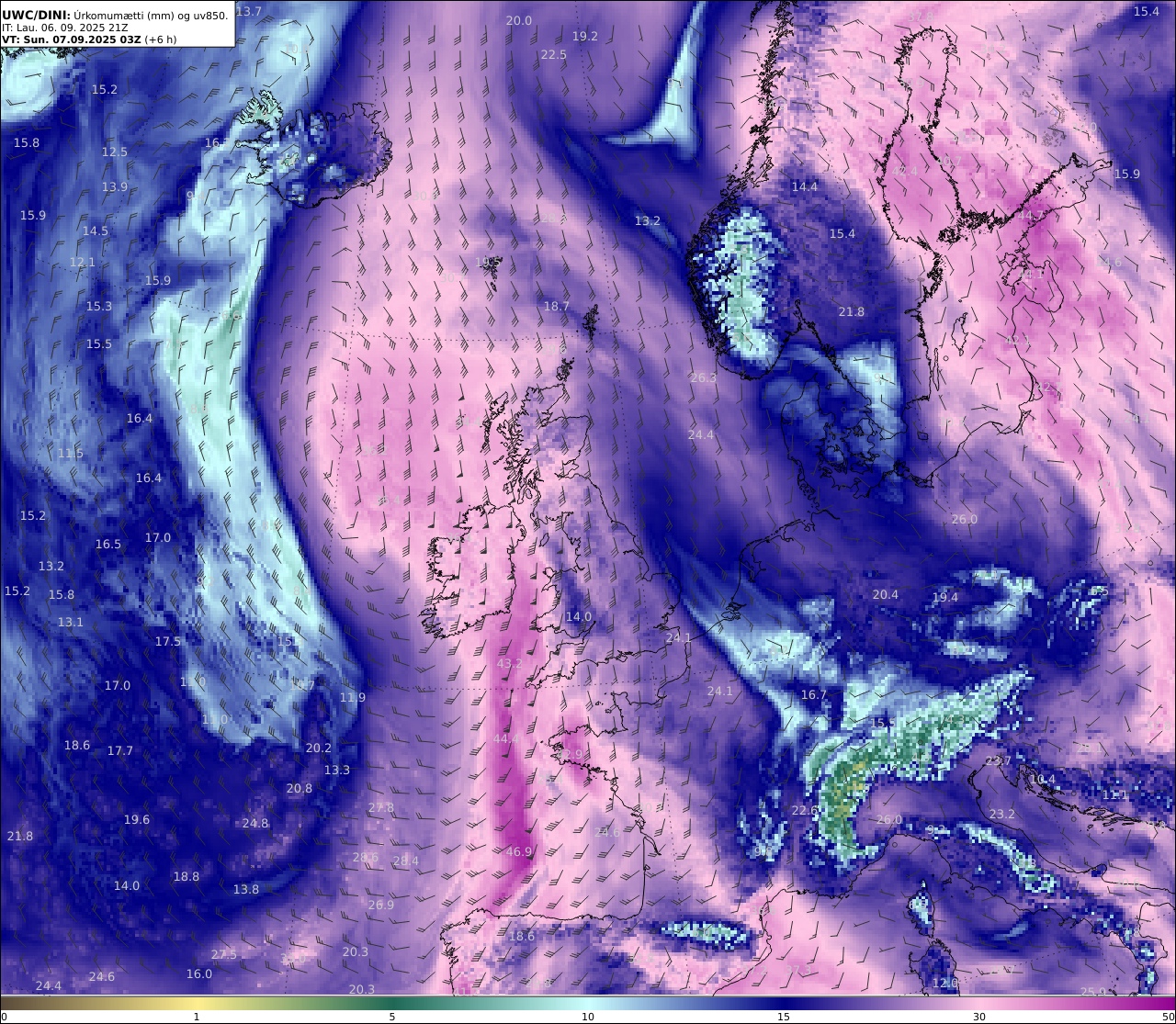Click the 24.8 value in the Atlantic
Screen dimensions: 1176x1024
(255, 823)
